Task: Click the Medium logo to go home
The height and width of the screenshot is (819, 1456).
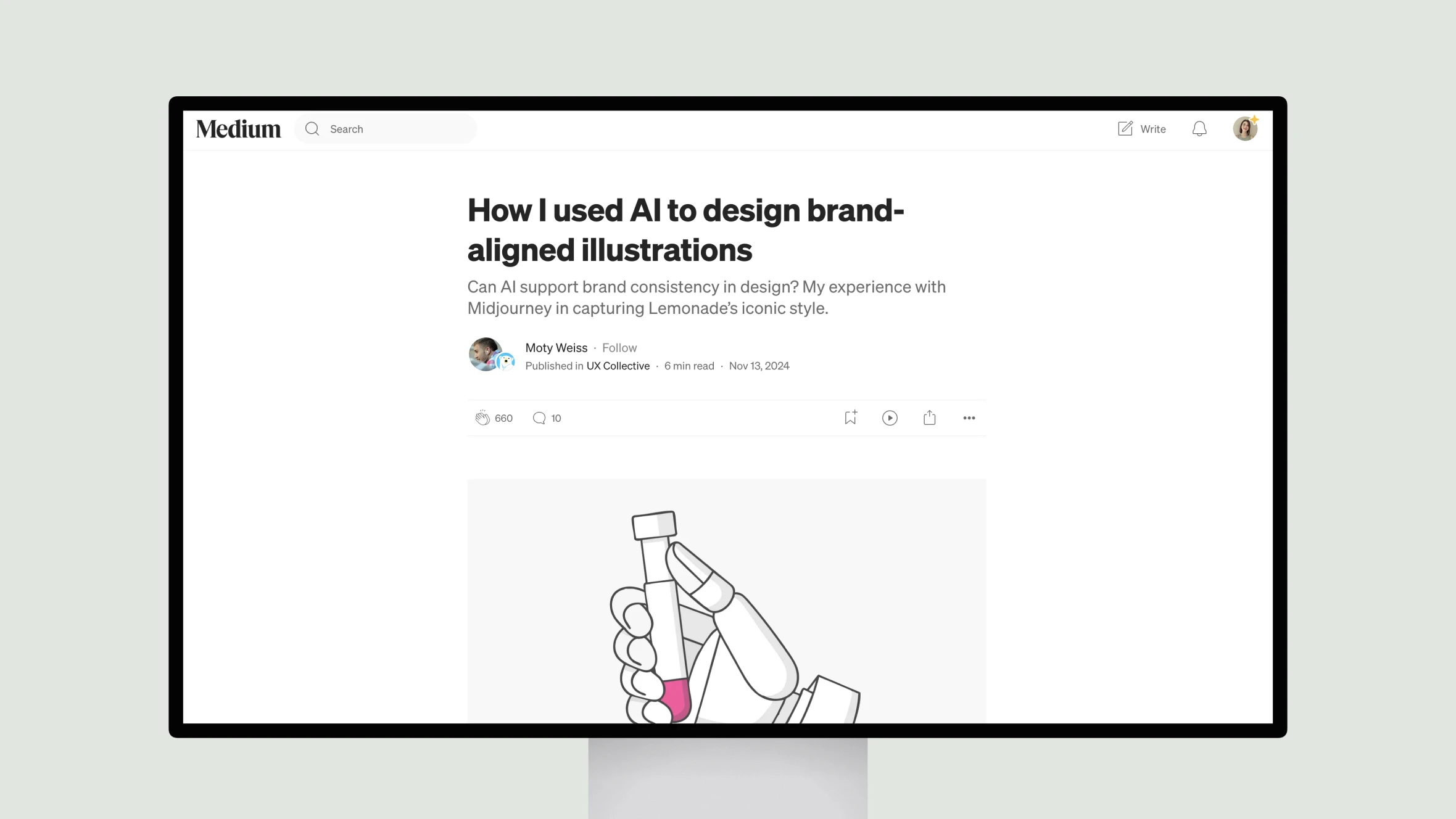Action: (238, 128)
